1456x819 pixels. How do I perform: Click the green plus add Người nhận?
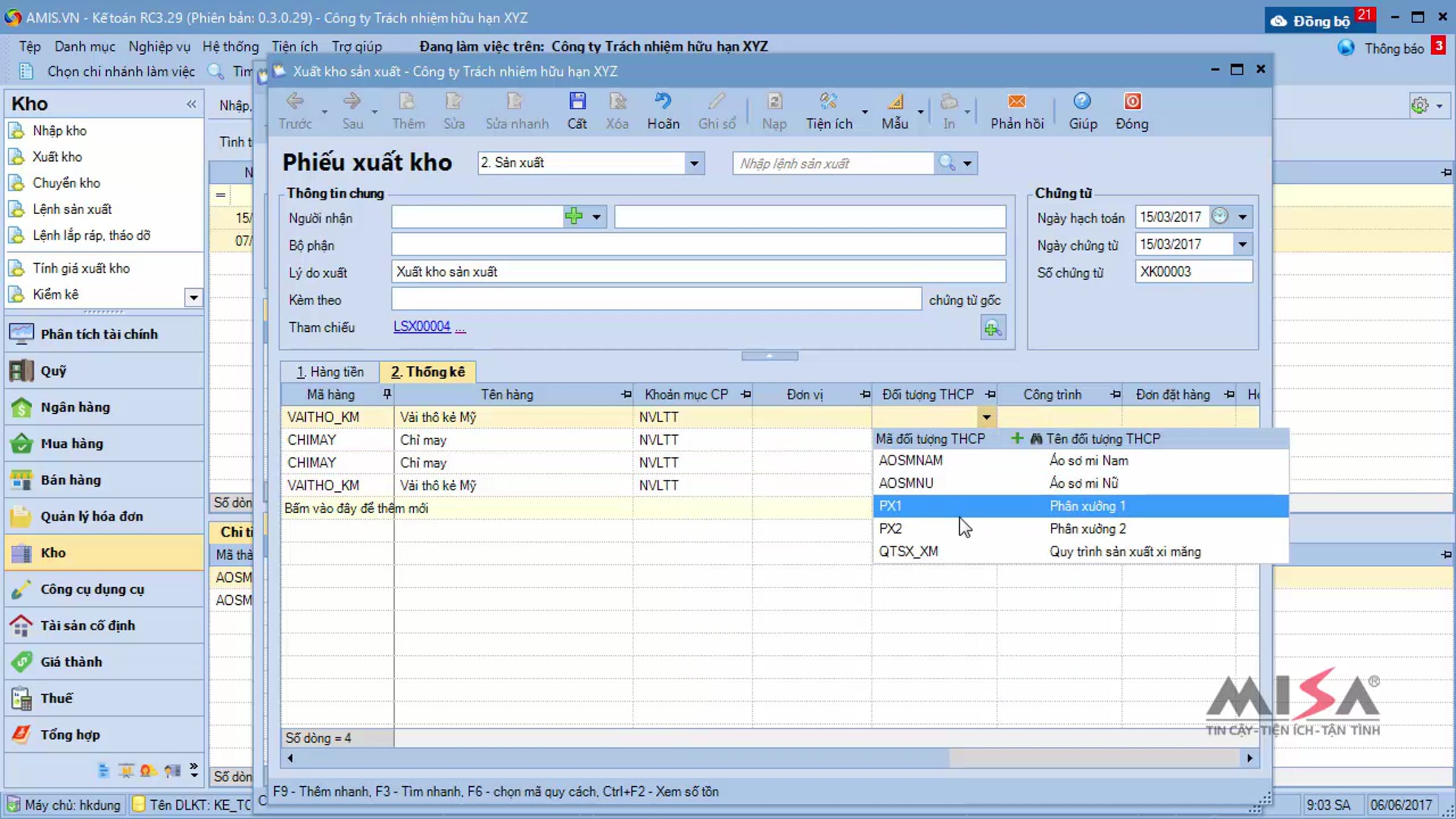point(573,216)
